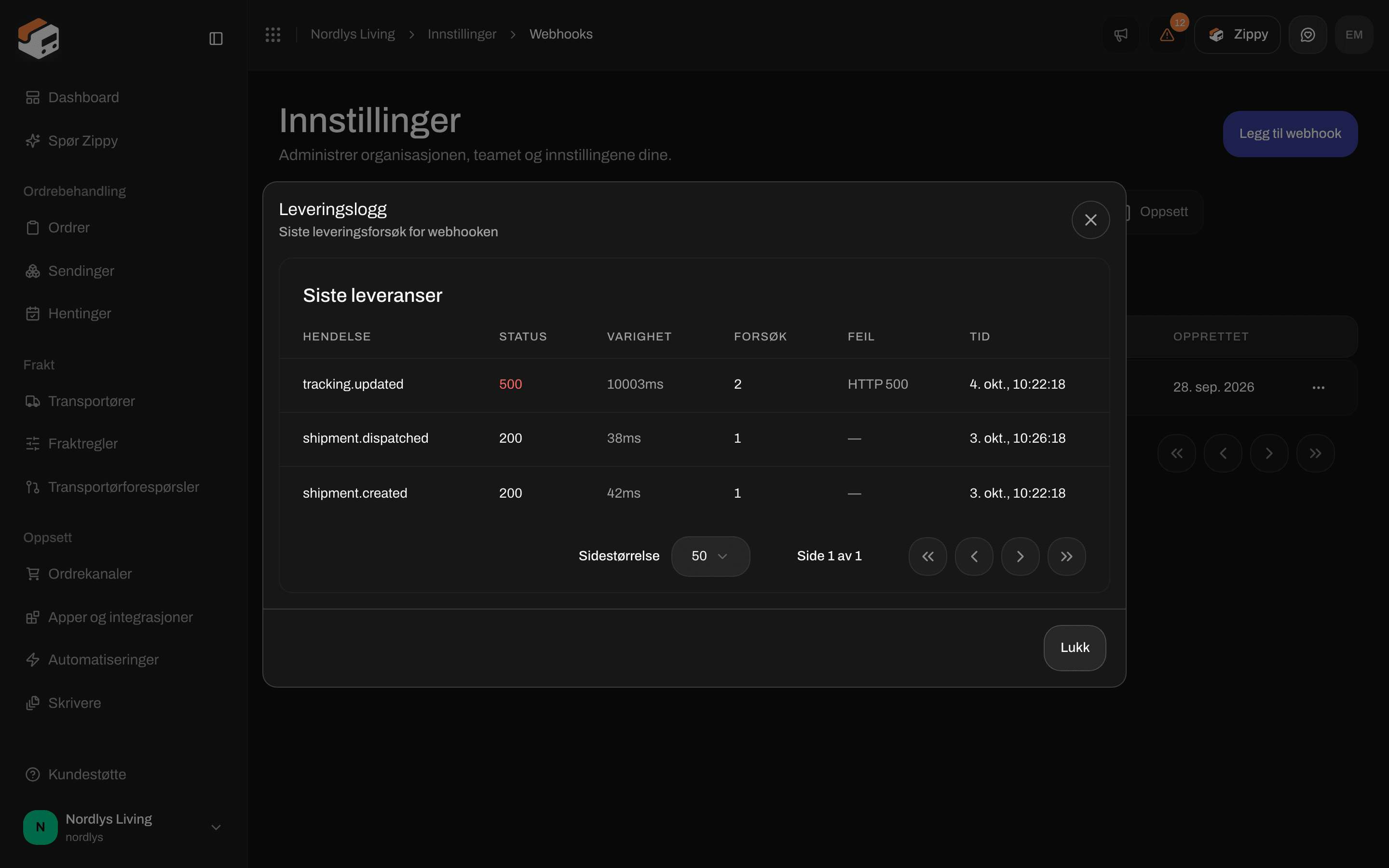
Task: Expand the Nordlys Living organization switcher
Action: pos(124,827)
